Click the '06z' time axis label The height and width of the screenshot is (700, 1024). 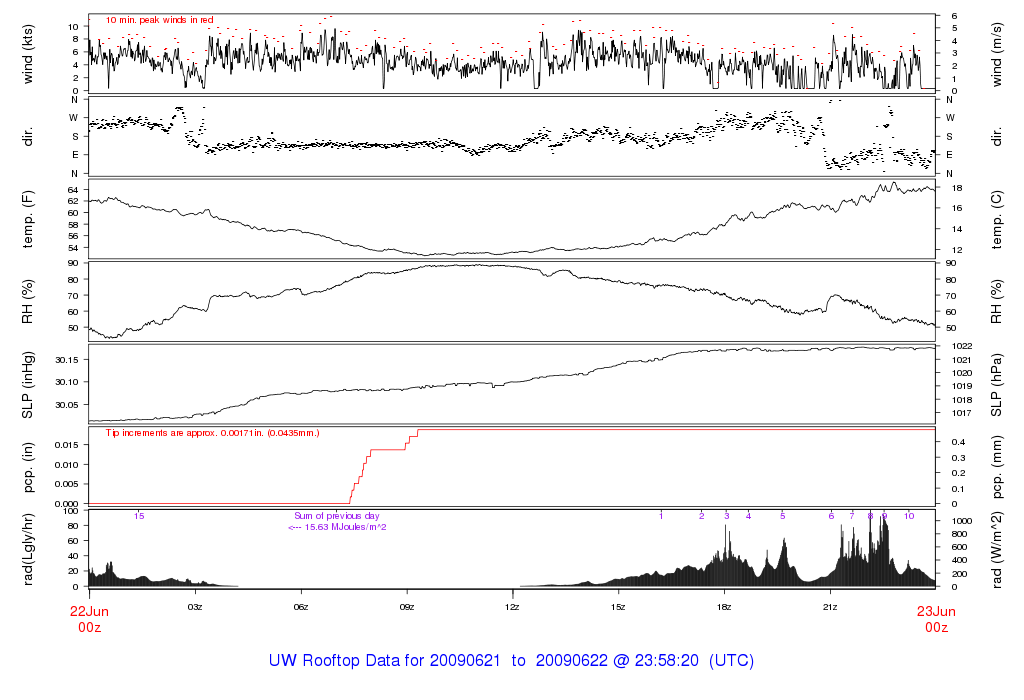(x=300, y=607)
